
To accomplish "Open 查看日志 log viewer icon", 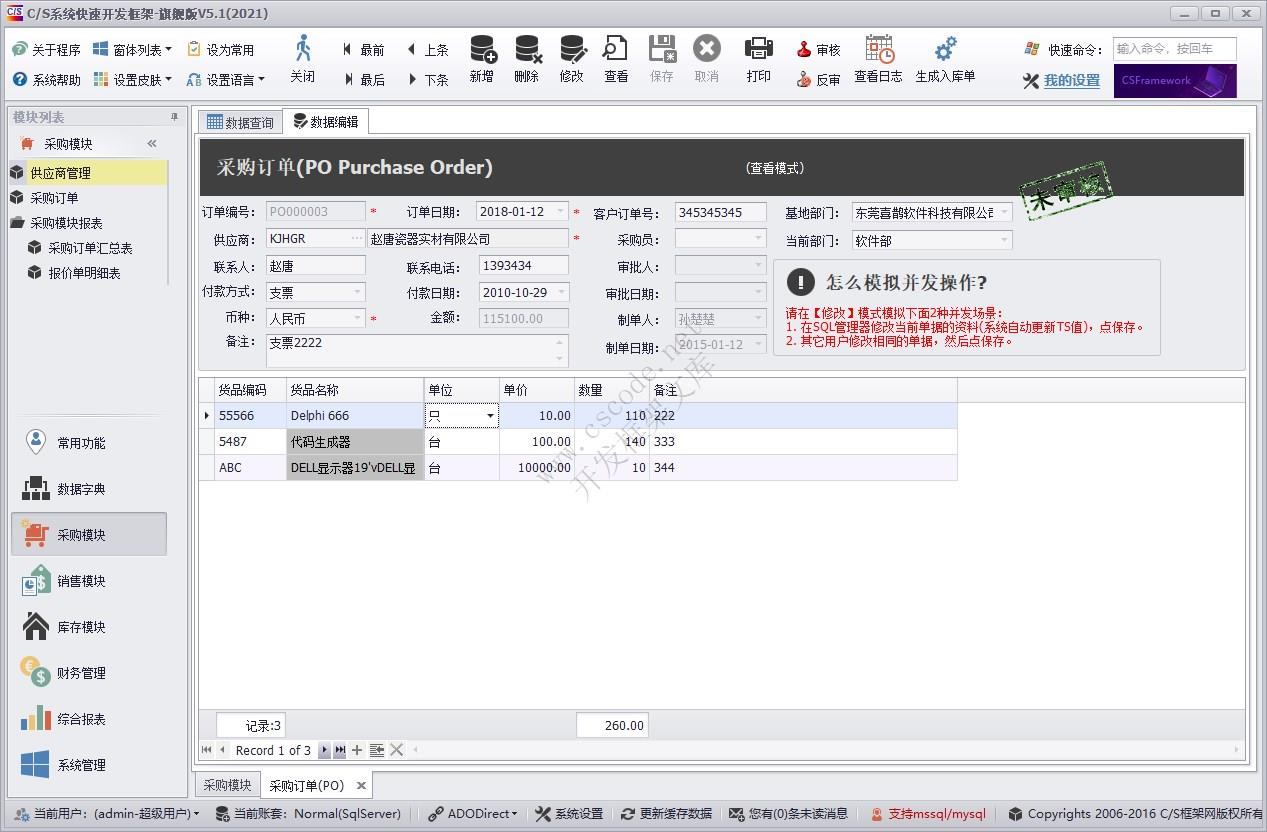I will pyautogui.click(x=879, y=49).
